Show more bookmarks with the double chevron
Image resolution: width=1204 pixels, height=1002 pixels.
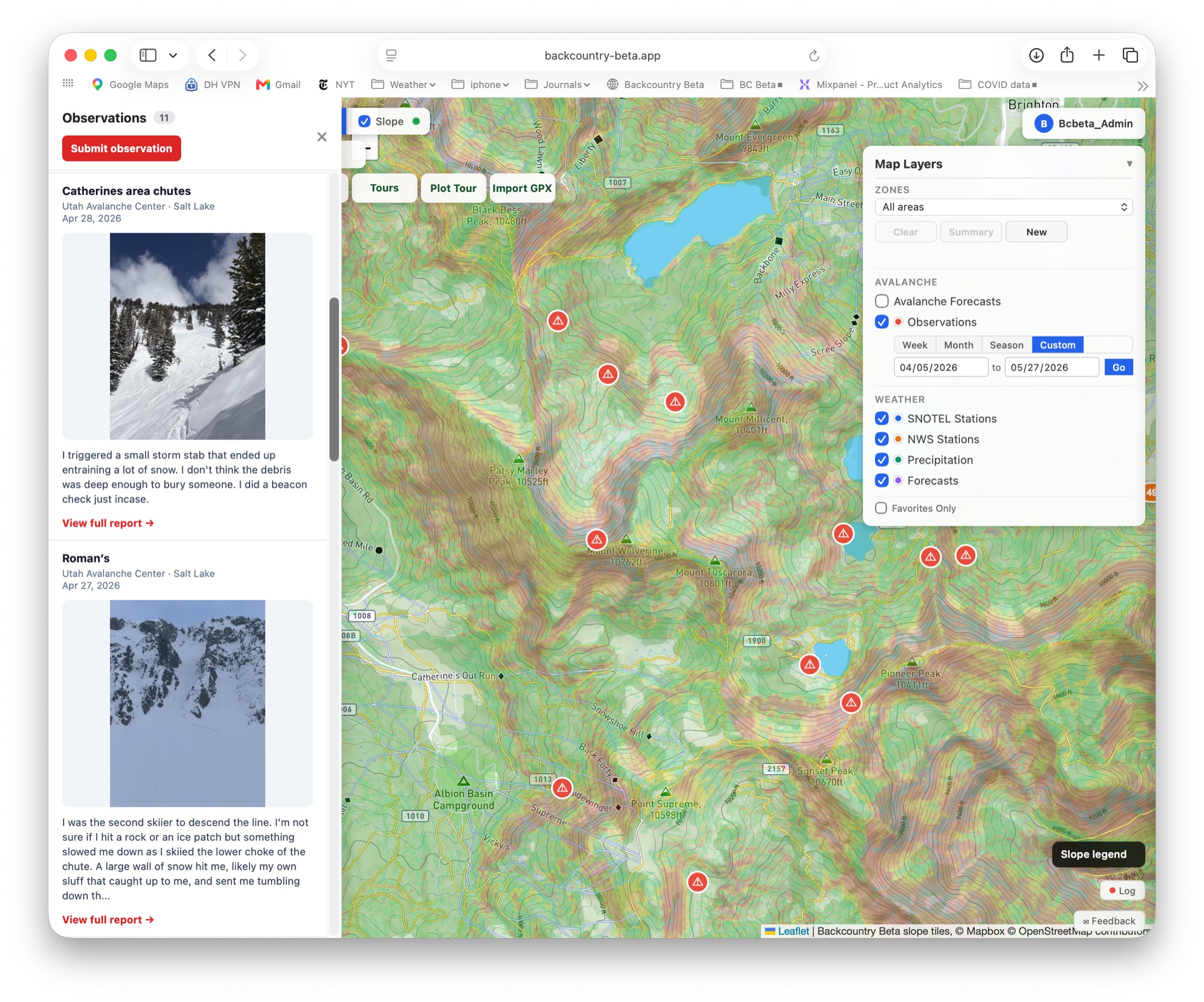click(1143, 86)
